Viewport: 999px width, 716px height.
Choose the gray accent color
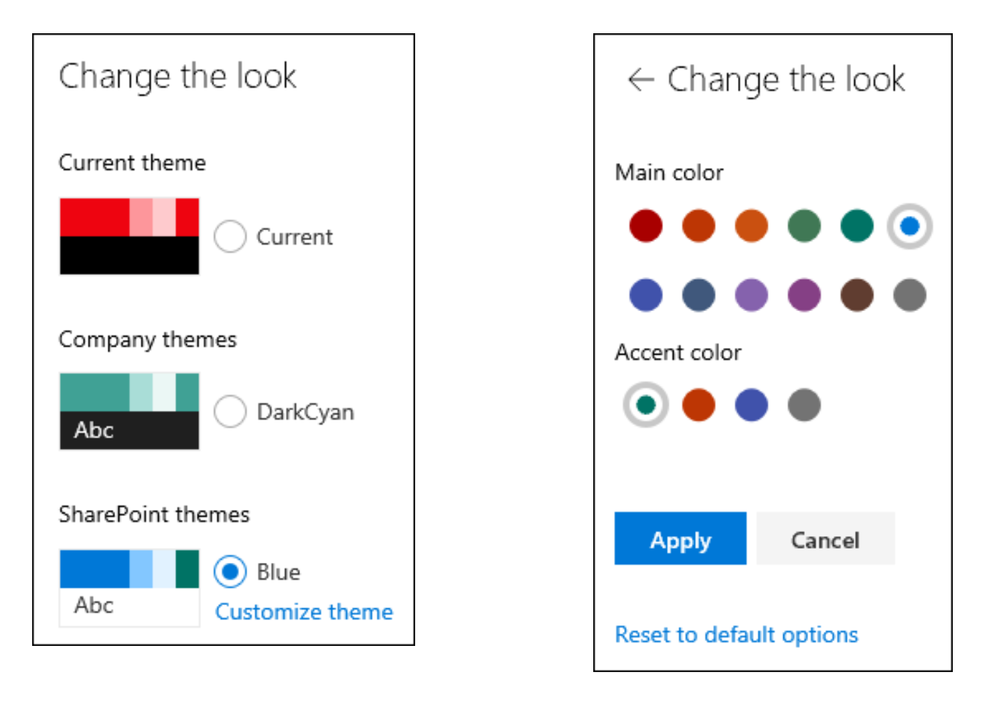click(x=804, y=405)
